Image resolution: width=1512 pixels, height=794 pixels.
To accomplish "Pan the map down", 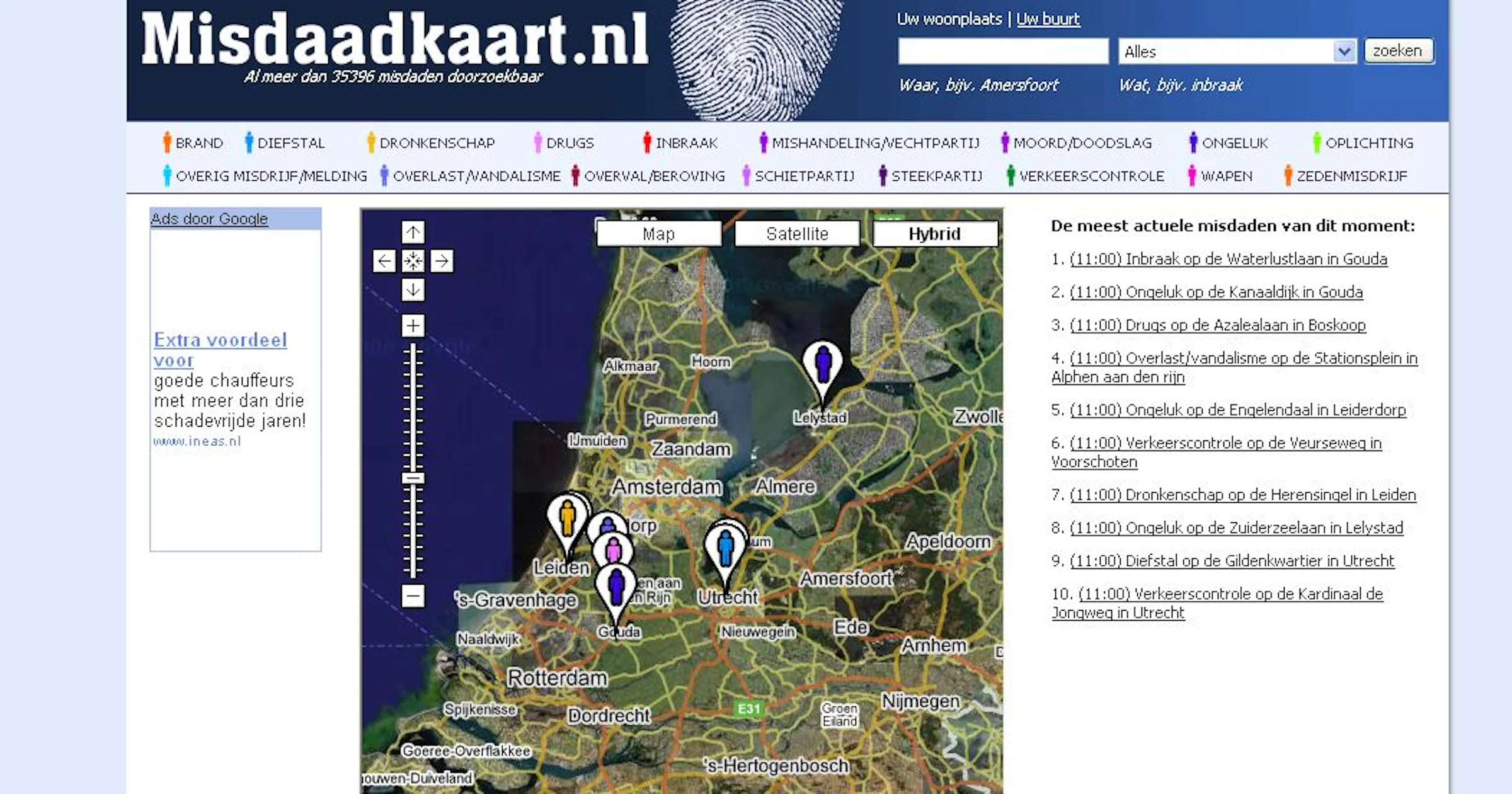I will click(413, 290).
